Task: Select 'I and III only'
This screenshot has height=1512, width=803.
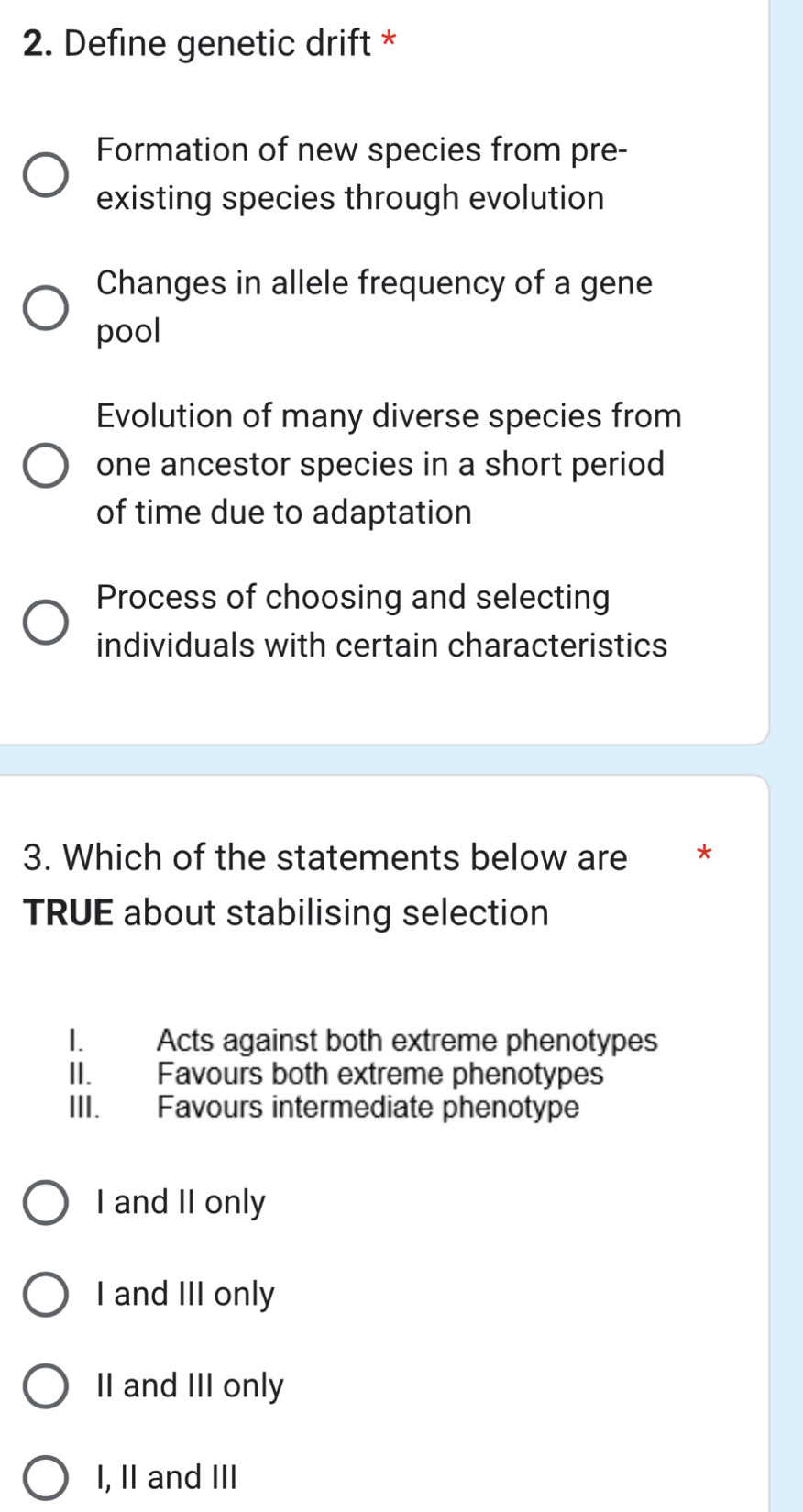Action: point(46,1294)
